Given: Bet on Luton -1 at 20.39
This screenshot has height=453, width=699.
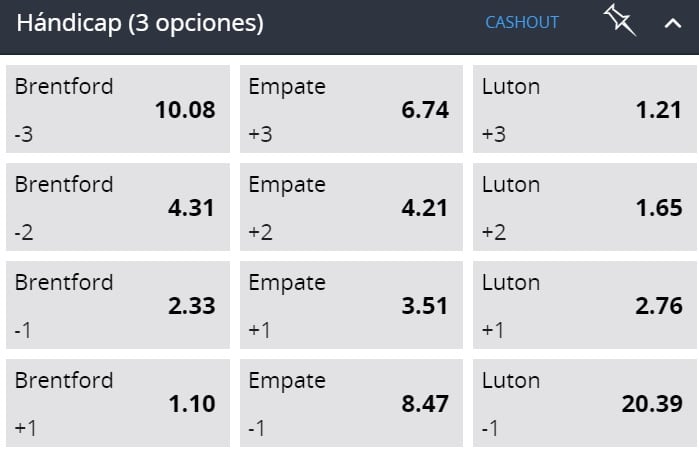Looking at the screenshot, I should 585,403.
